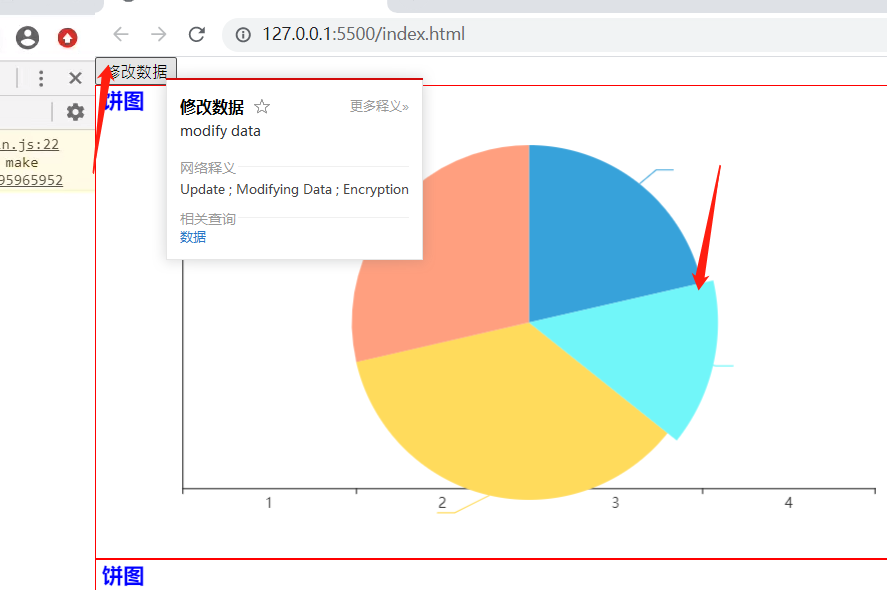Toggle the favorite star next to 修改数据
This screenshot has width=887, height=590.
point(261,106)
